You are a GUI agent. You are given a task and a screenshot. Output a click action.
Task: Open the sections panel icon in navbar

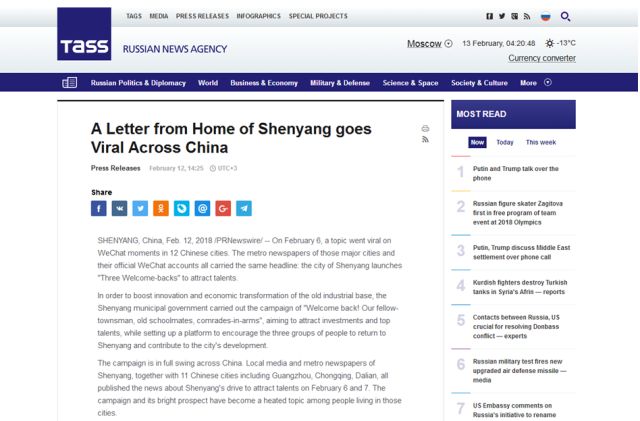click(x=69, y=83)
